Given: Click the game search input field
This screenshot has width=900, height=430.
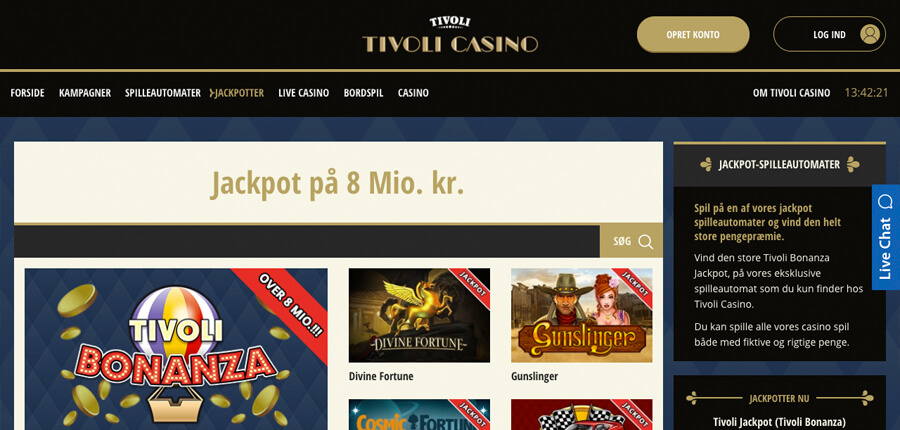Looking at the screenshot, I should tap(307, 242).
